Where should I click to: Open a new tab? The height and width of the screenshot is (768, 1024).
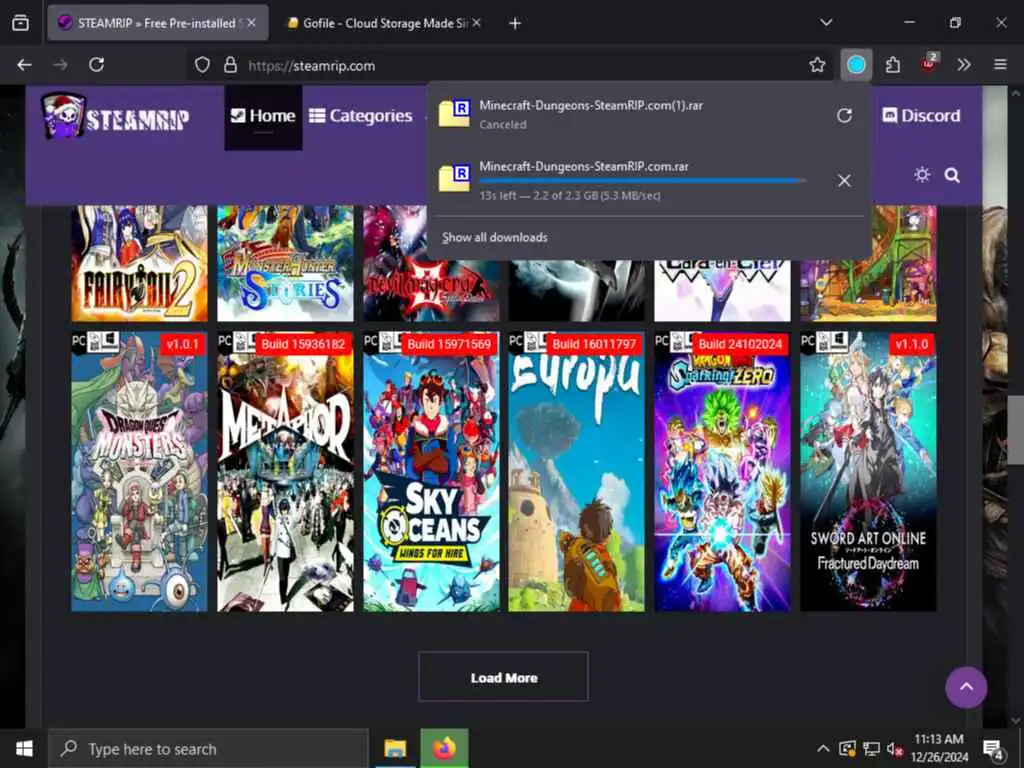coord(515,24)
